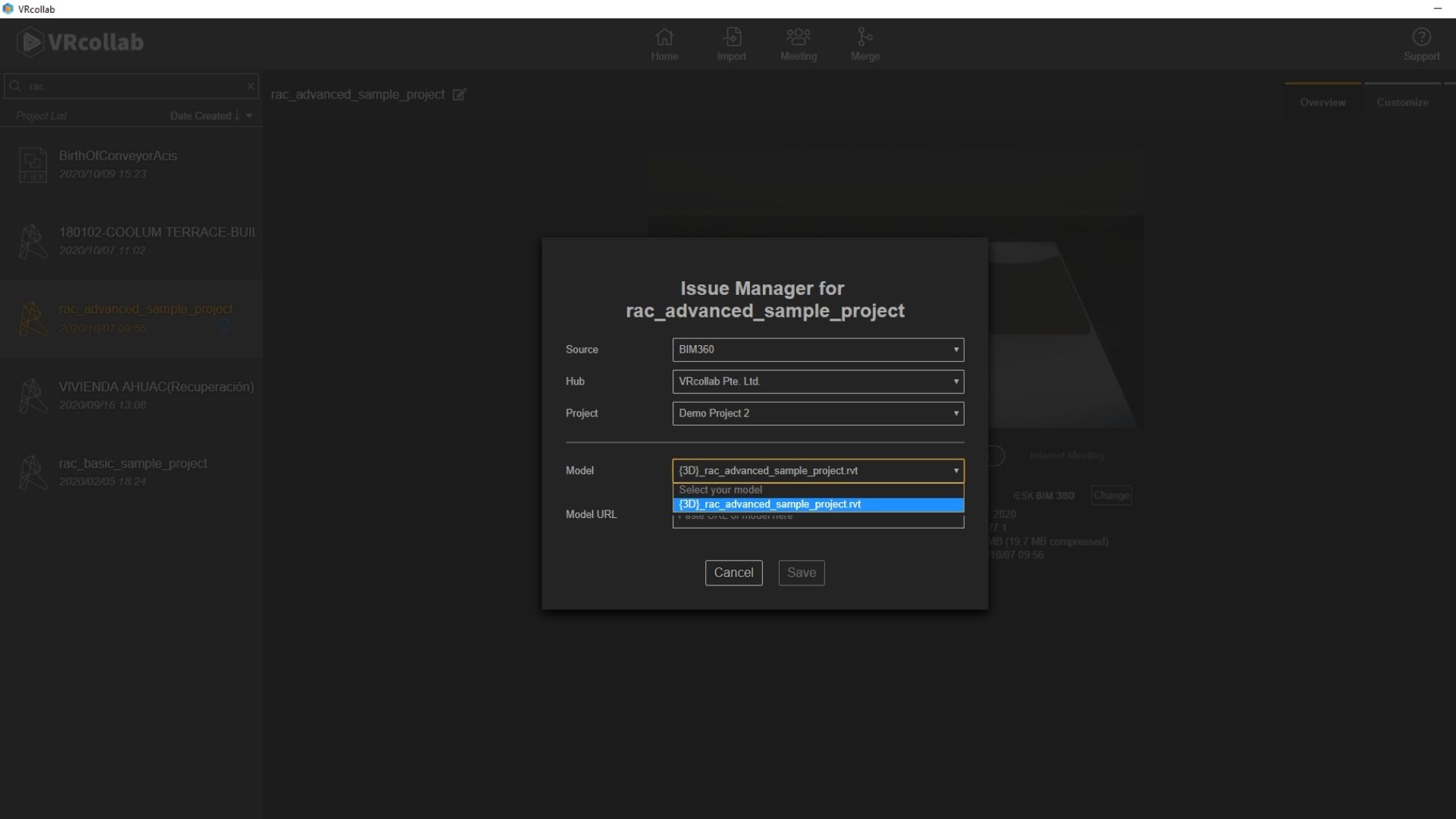Switch to the Overview tab
This screenshot has width=1456, height=819.
pos(1323,102)
